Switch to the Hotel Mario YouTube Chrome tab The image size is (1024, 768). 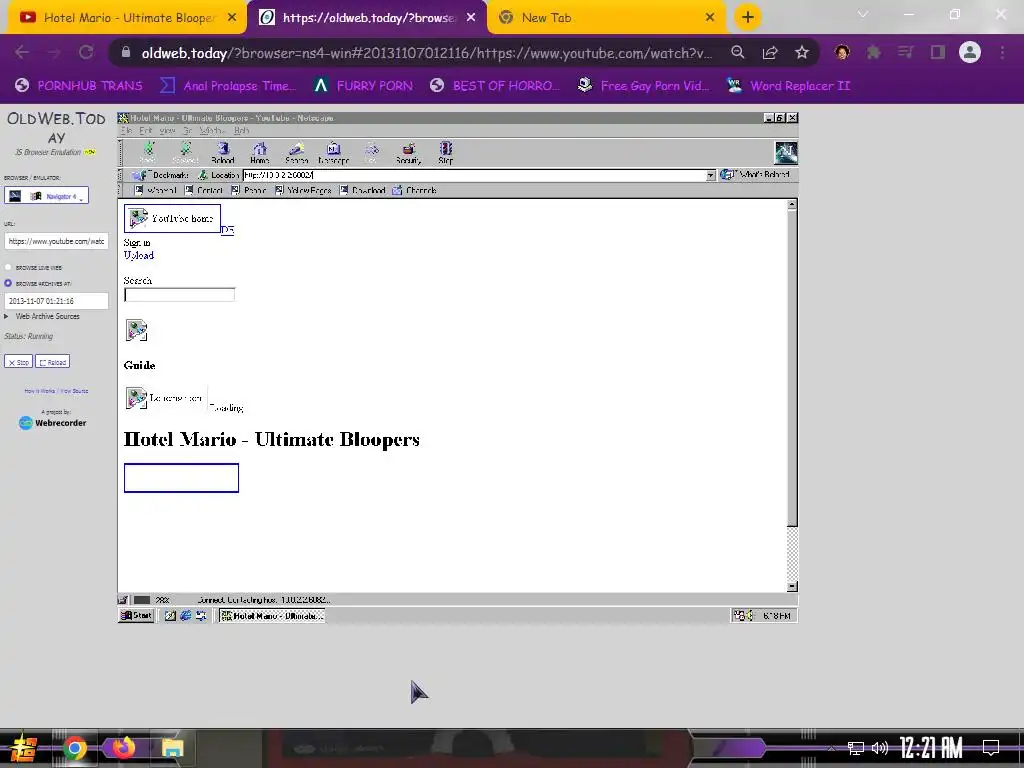point(128,18)
